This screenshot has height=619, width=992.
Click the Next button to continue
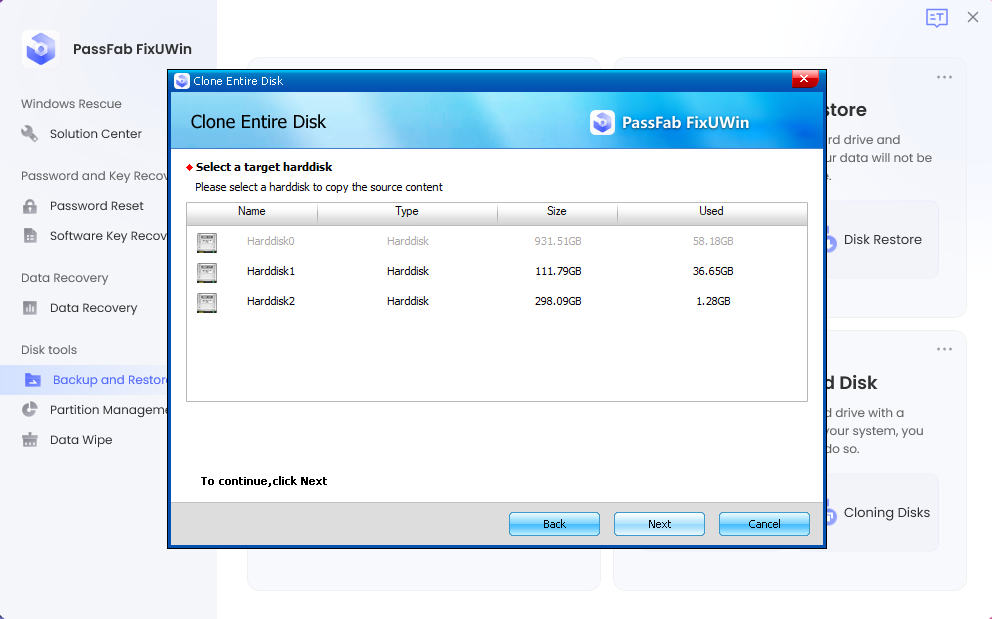click(x=659, y=523)
